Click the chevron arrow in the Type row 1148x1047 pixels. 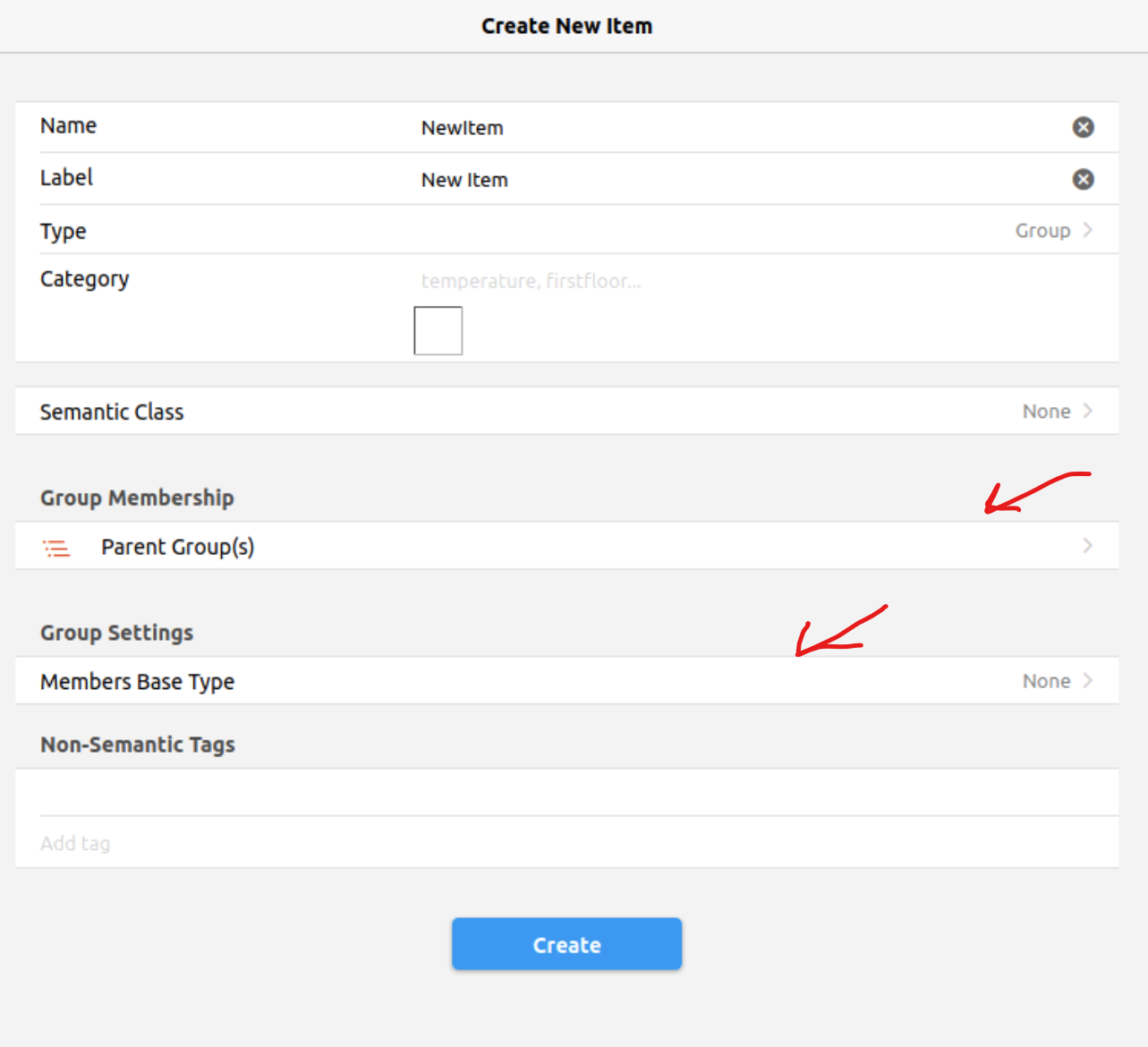[1088, 230]
